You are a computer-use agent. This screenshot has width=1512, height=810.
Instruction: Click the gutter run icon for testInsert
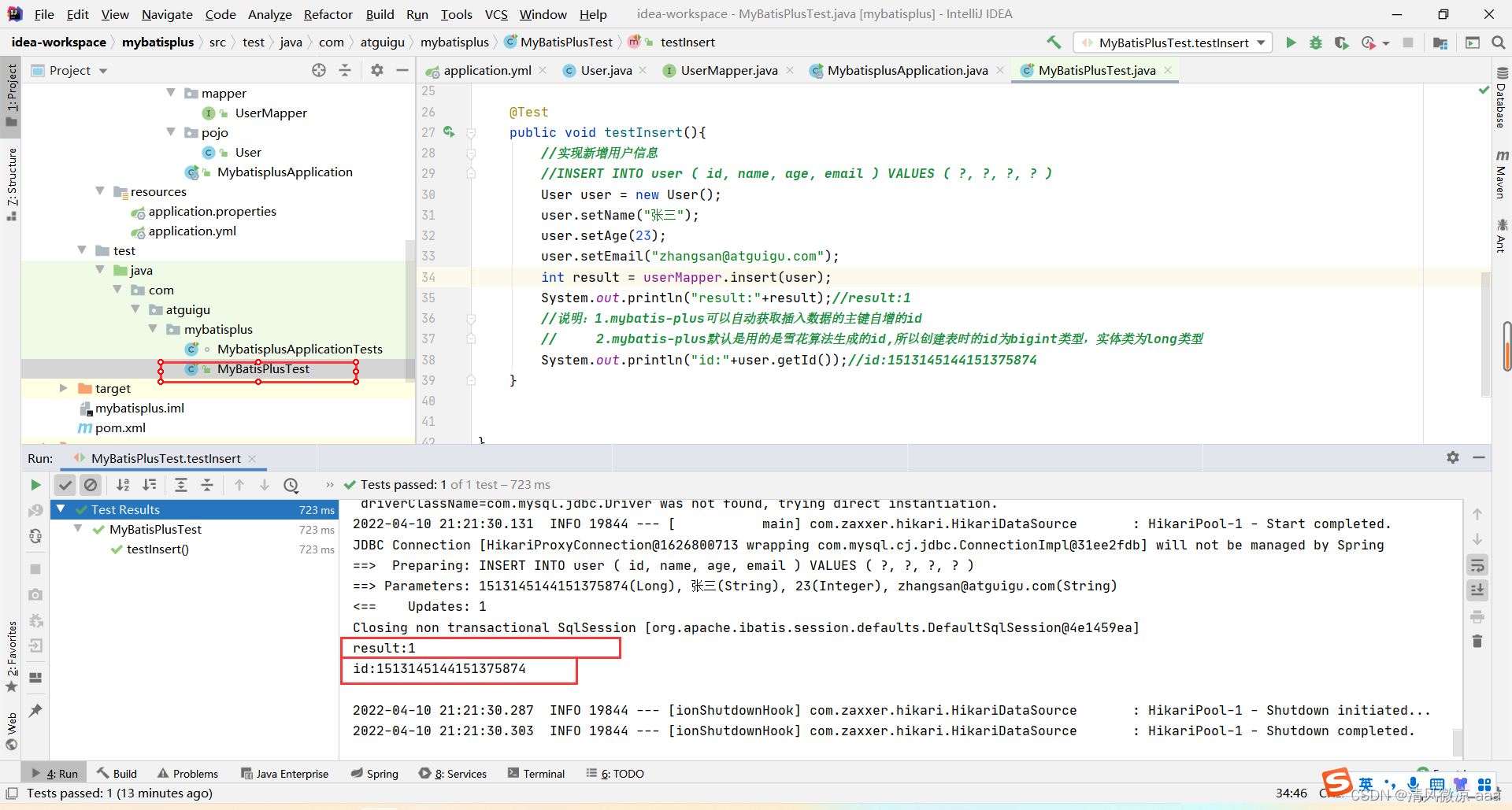click(449, 132)
